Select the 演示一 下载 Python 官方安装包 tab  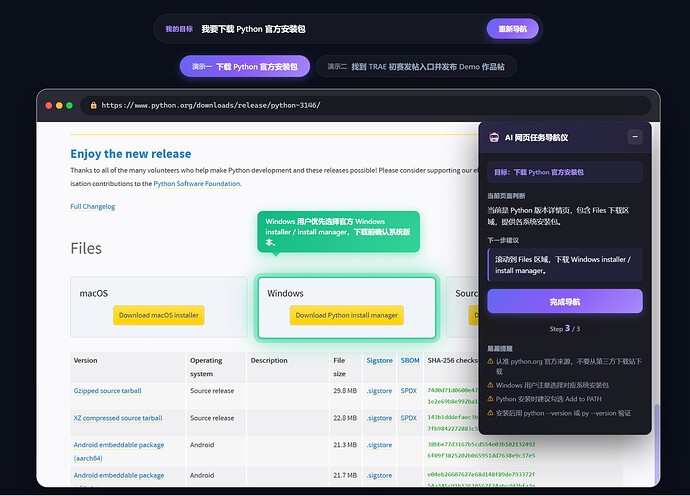pyautogui.click(x=245, y=66)
